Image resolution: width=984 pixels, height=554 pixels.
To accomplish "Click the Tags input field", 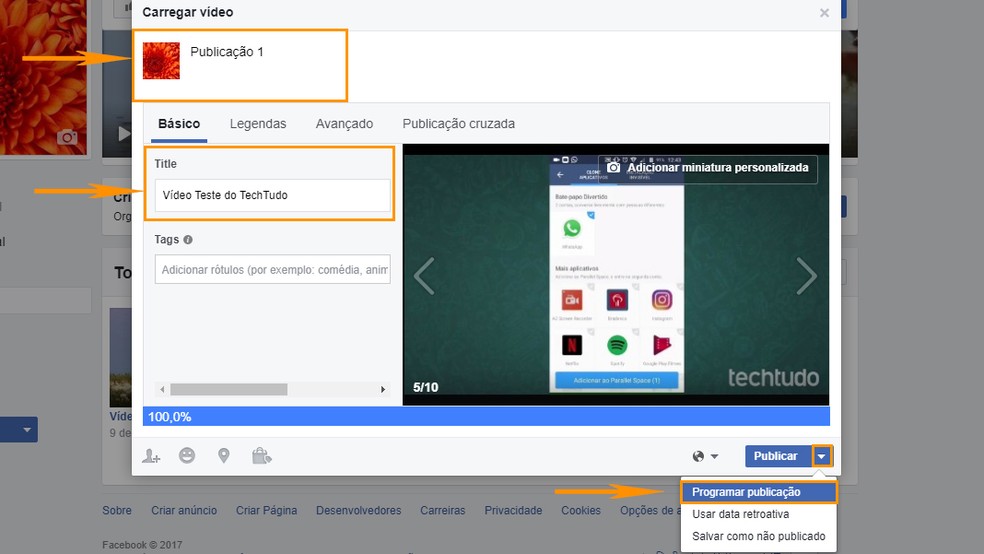I will (272, 269).
